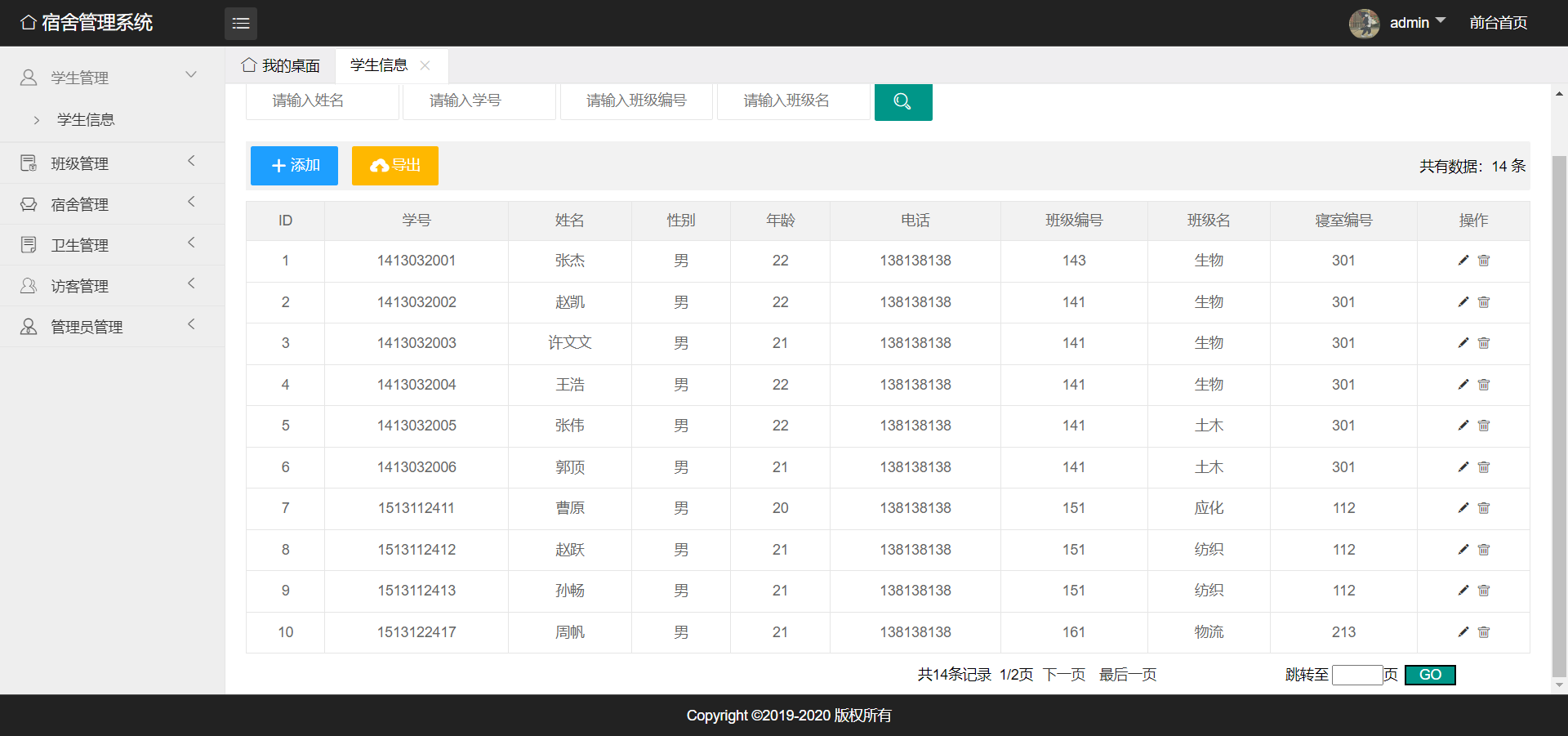The width and height of the screenshot is (1568, 736).
Task: Expand the 管理员管理 sidebar menu
Action: click(112, 327)
